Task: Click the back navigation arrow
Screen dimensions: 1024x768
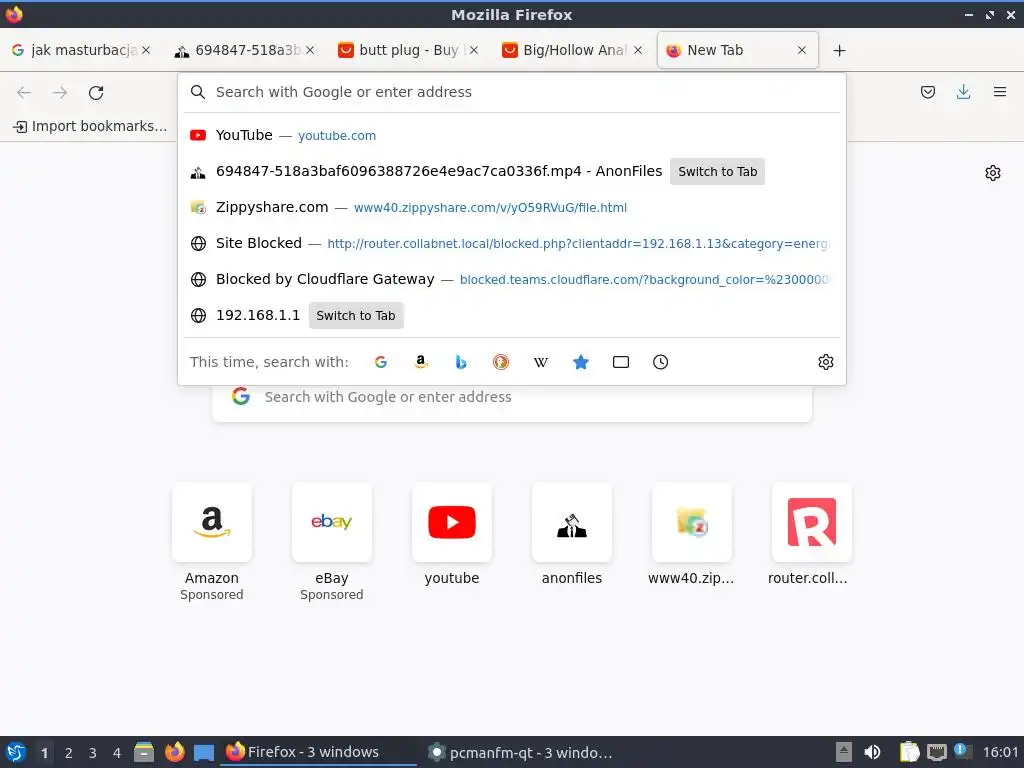Action: coord(24,93)
